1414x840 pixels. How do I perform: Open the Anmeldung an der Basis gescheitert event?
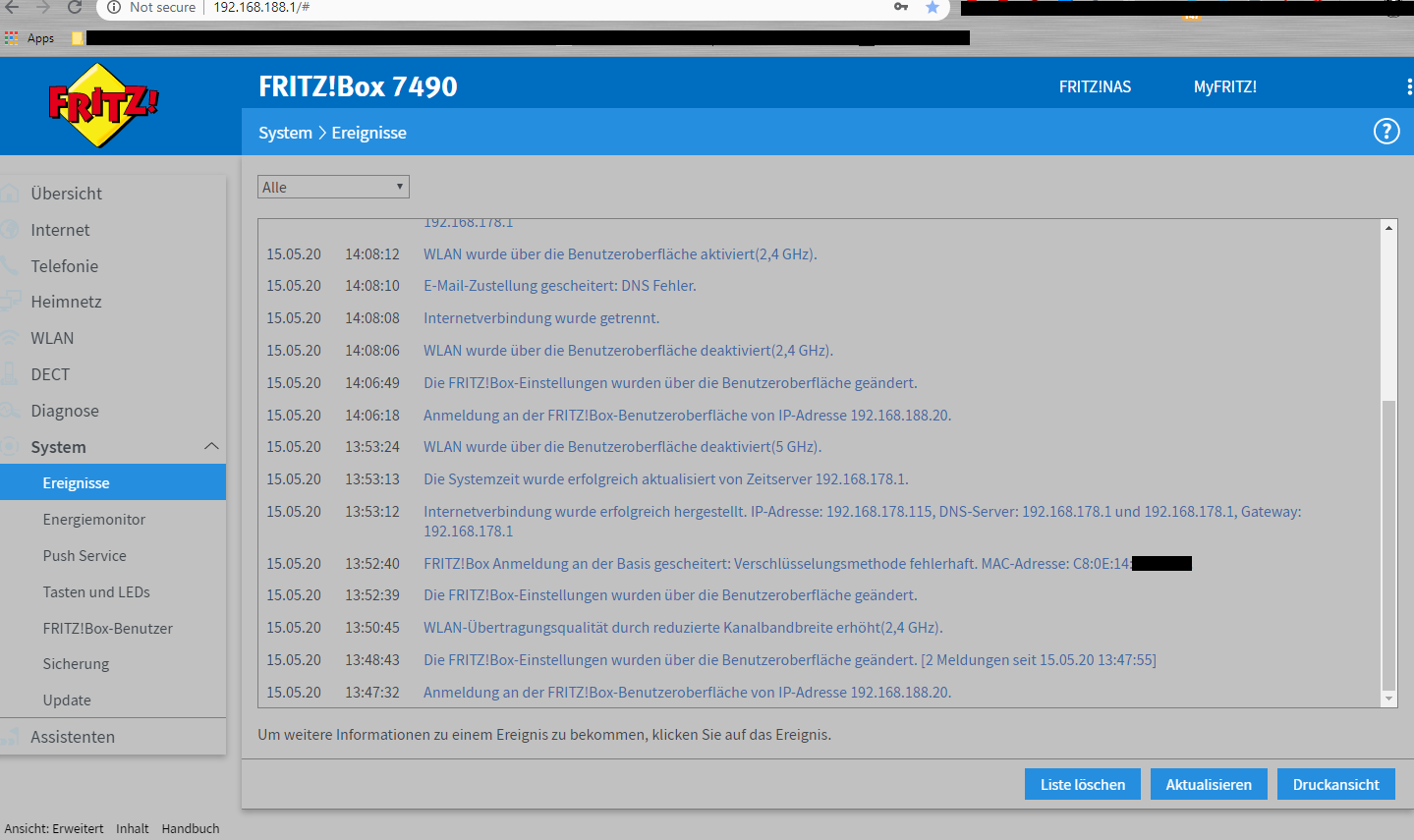807,564
